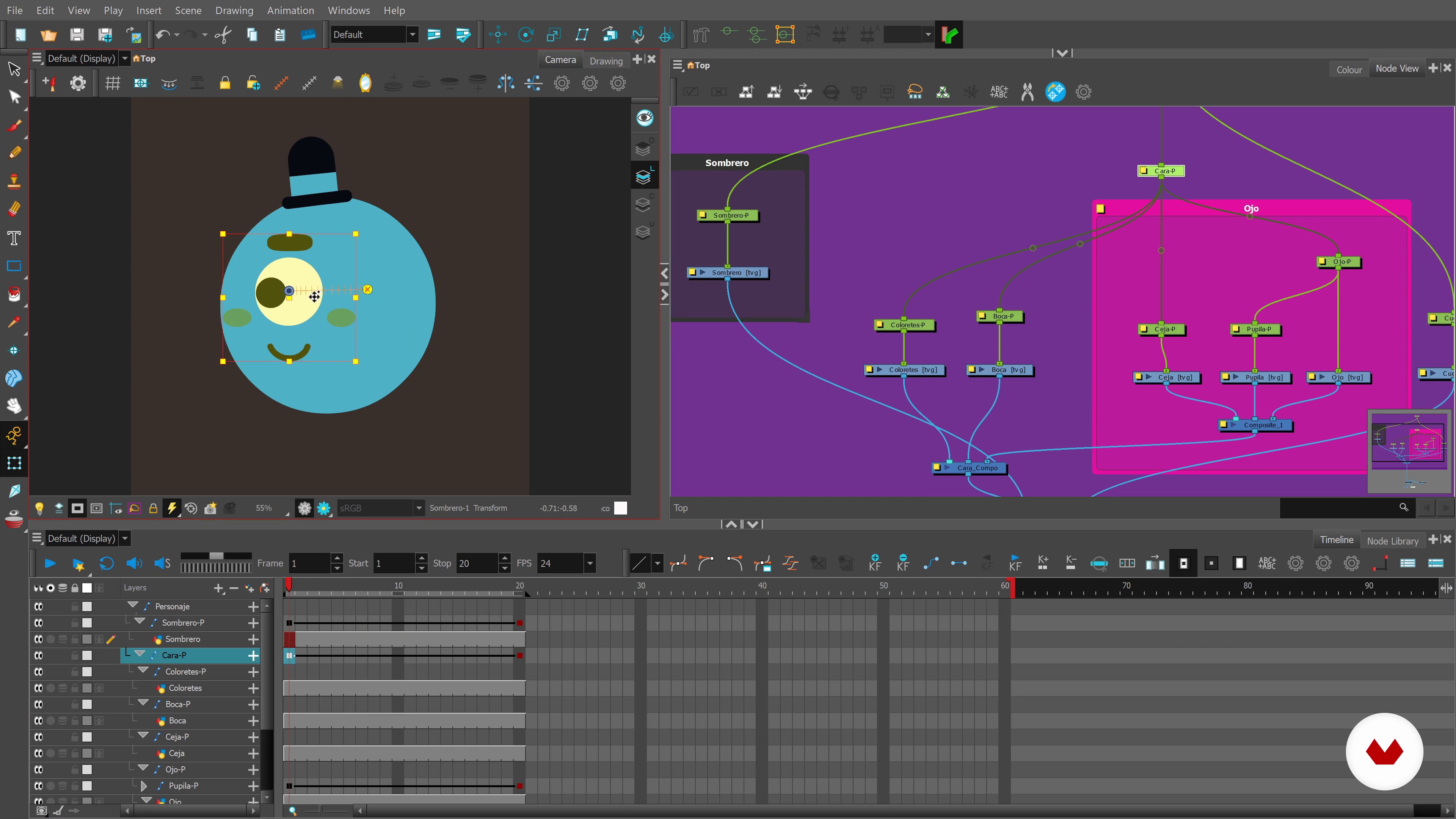Click the Delete Layer minus icon
This screenshot has height=819, width=1456.
pos(234,588)
